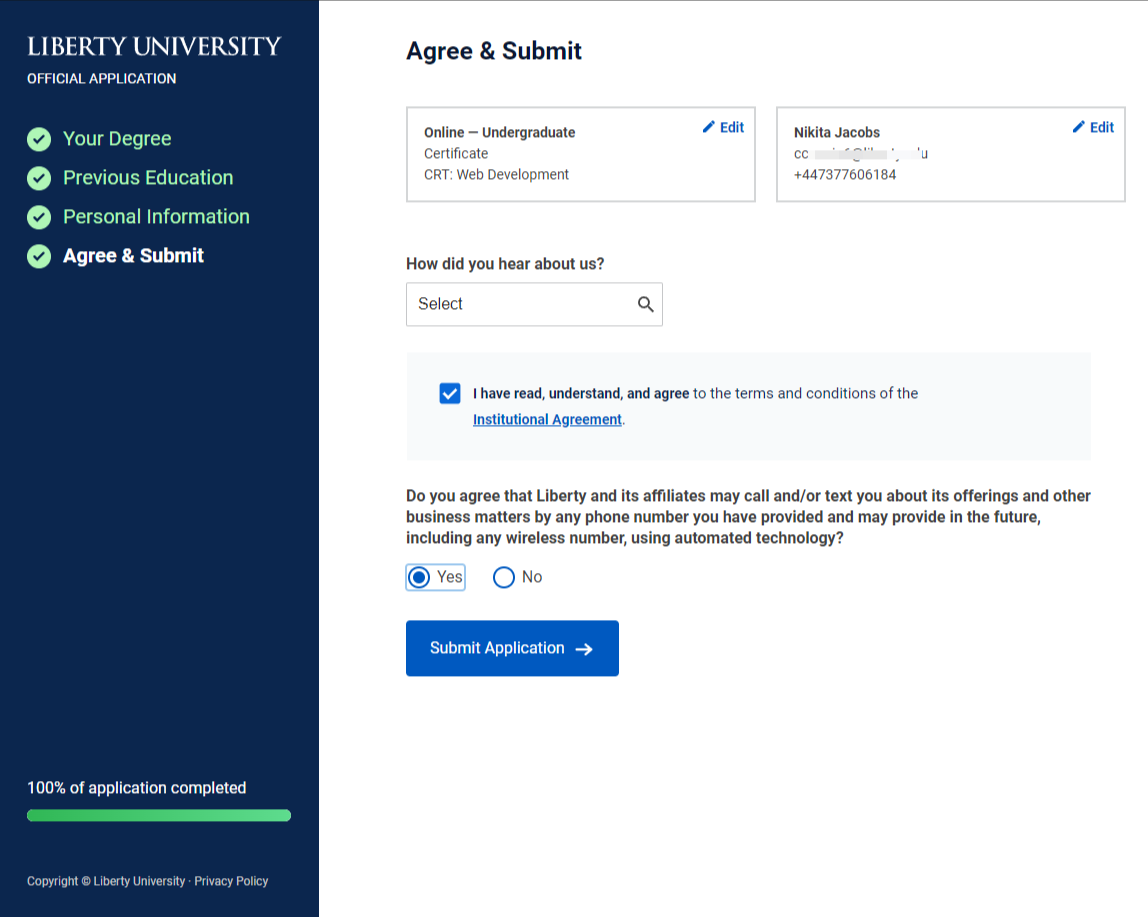Edit the Online Undergraduate degree selection
Image resolution: width=1148 pixels, height=917 pixels.
tap(723, 127)
